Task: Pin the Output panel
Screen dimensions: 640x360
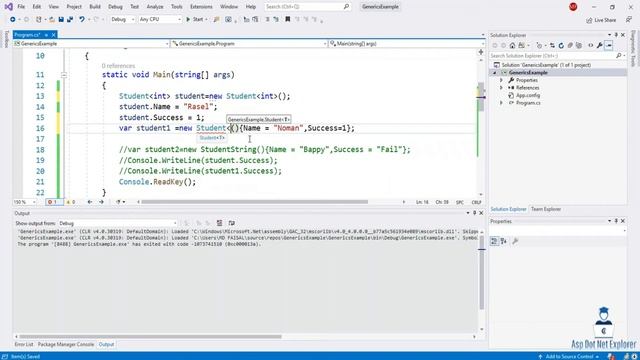Action: 474,213
